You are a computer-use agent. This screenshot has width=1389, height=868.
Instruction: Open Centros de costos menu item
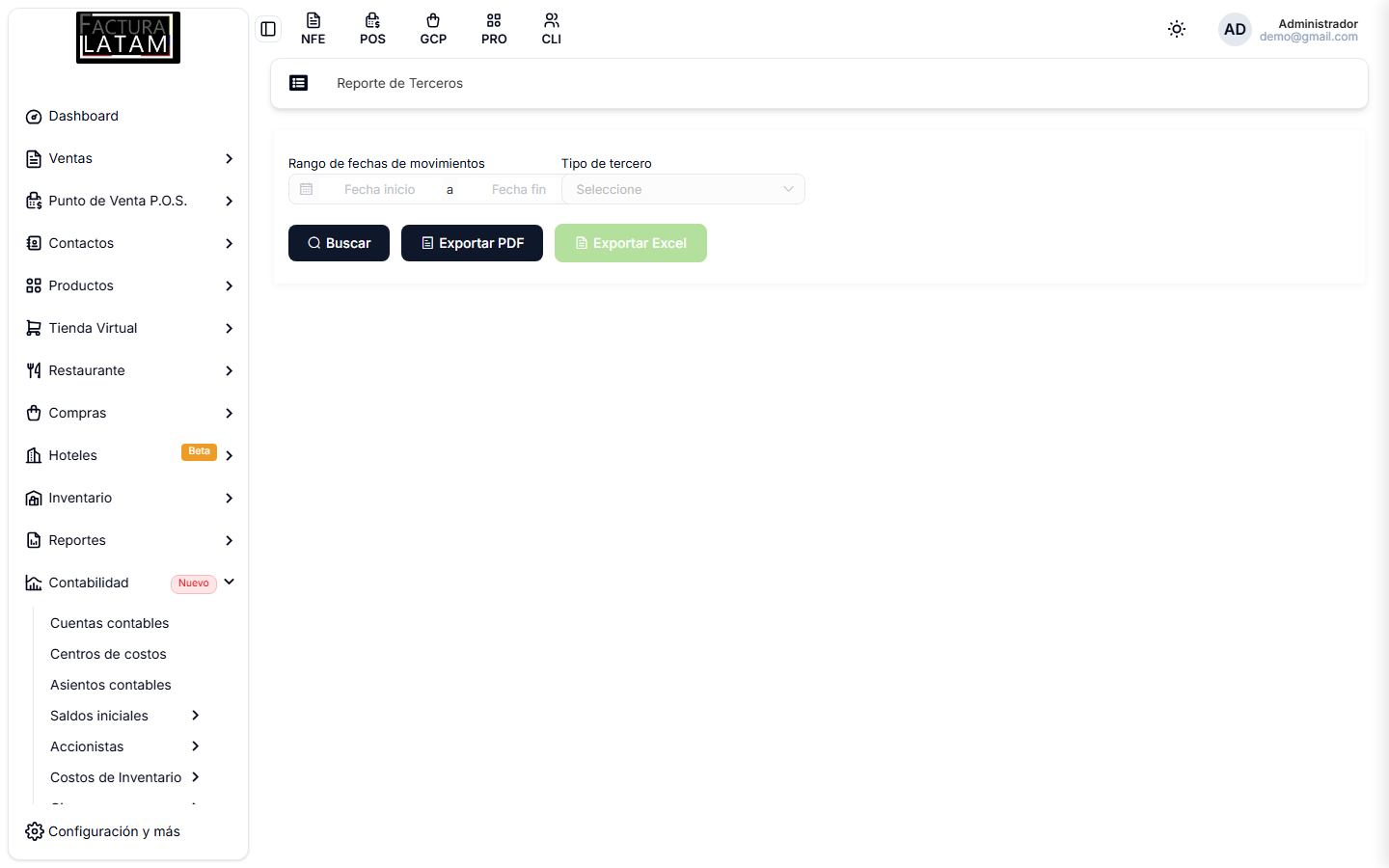click(x=108, y=654)
